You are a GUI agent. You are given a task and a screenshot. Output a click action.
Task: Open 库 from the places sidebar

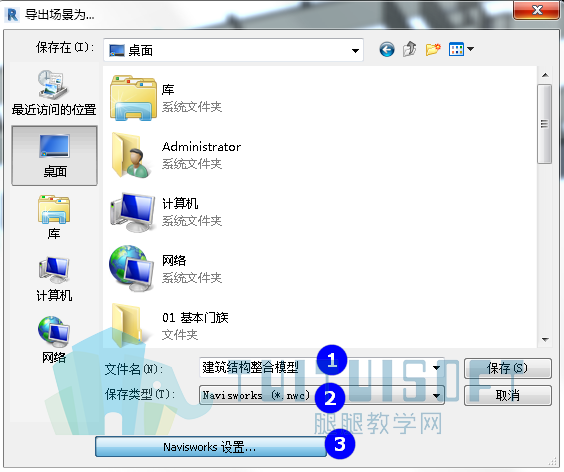point(54,217)
